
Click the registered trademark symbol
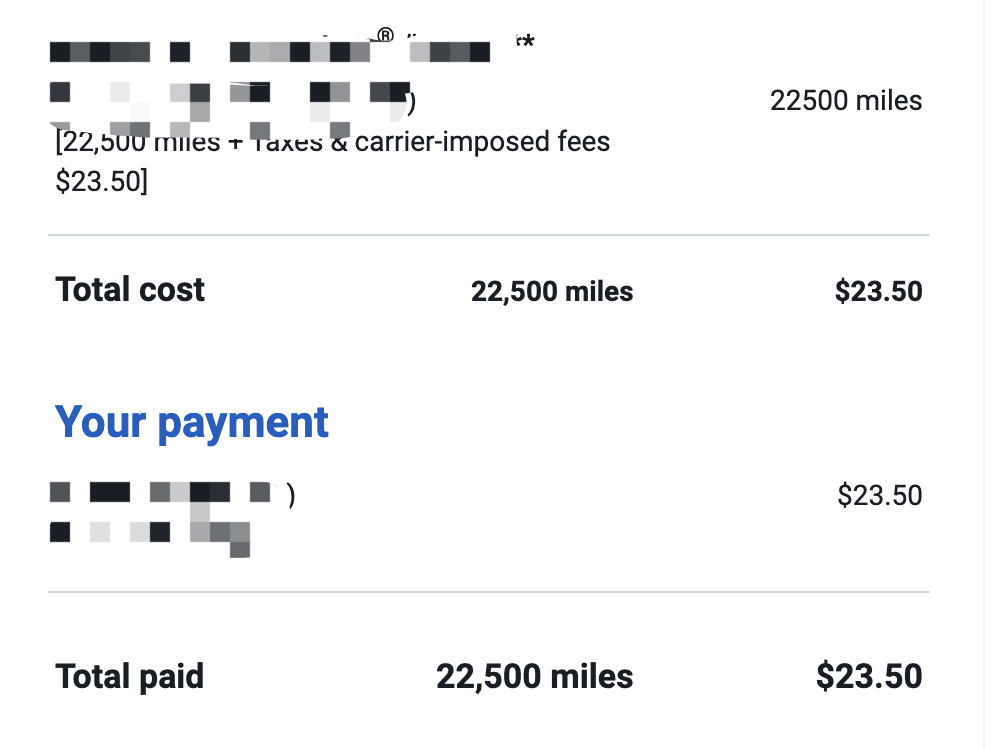pyautogui.click(x=385, y=35)
